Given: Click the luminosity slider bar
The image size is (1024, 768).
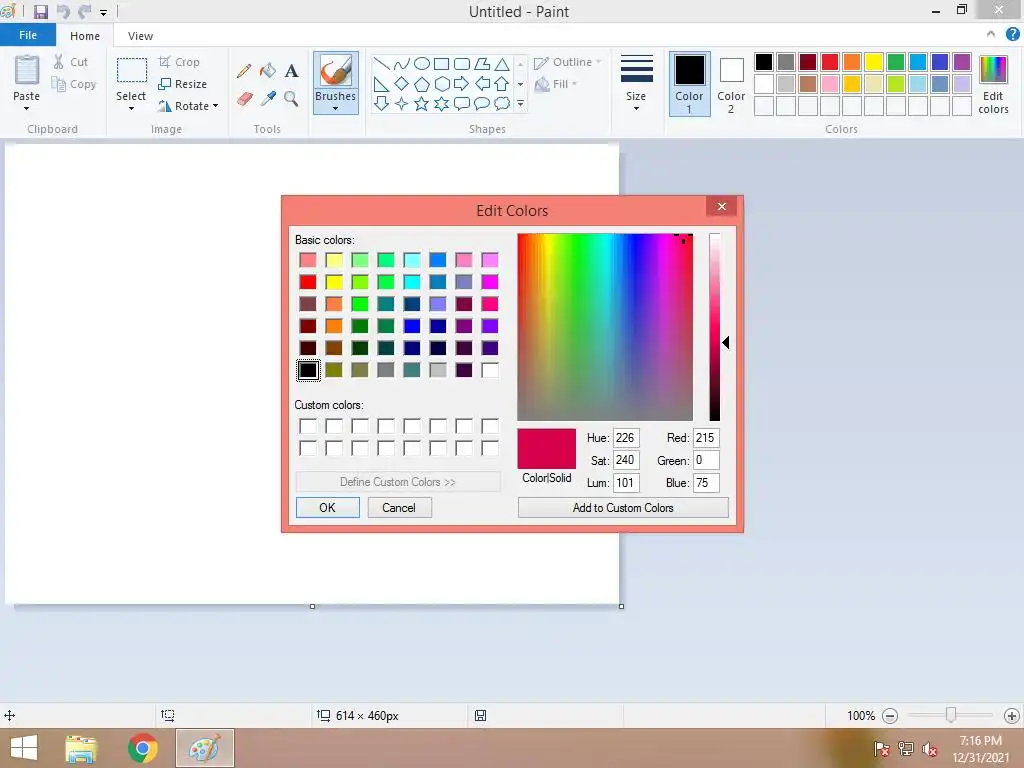Looking at the screenshot, I should point(715,327).
